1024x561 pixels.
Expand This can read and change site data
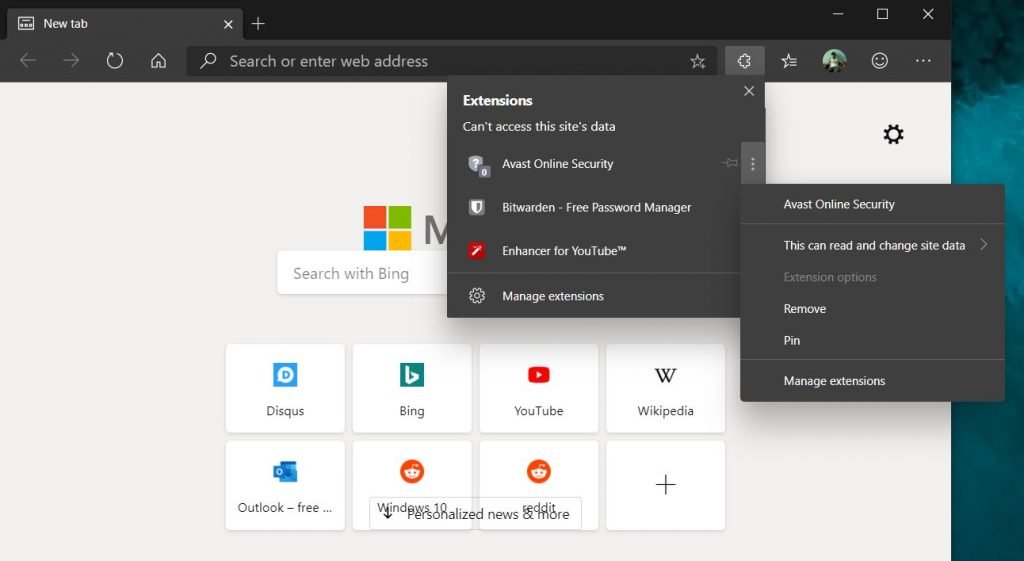(872, 246)
